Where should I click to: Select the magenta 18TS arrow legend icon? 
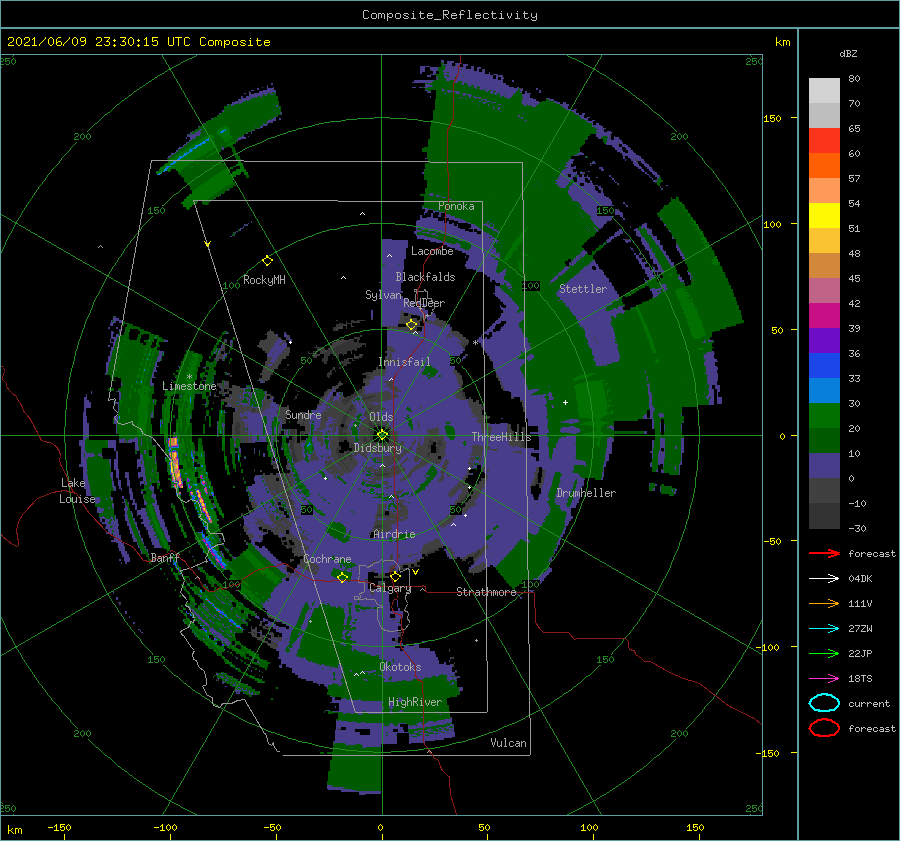824,678
